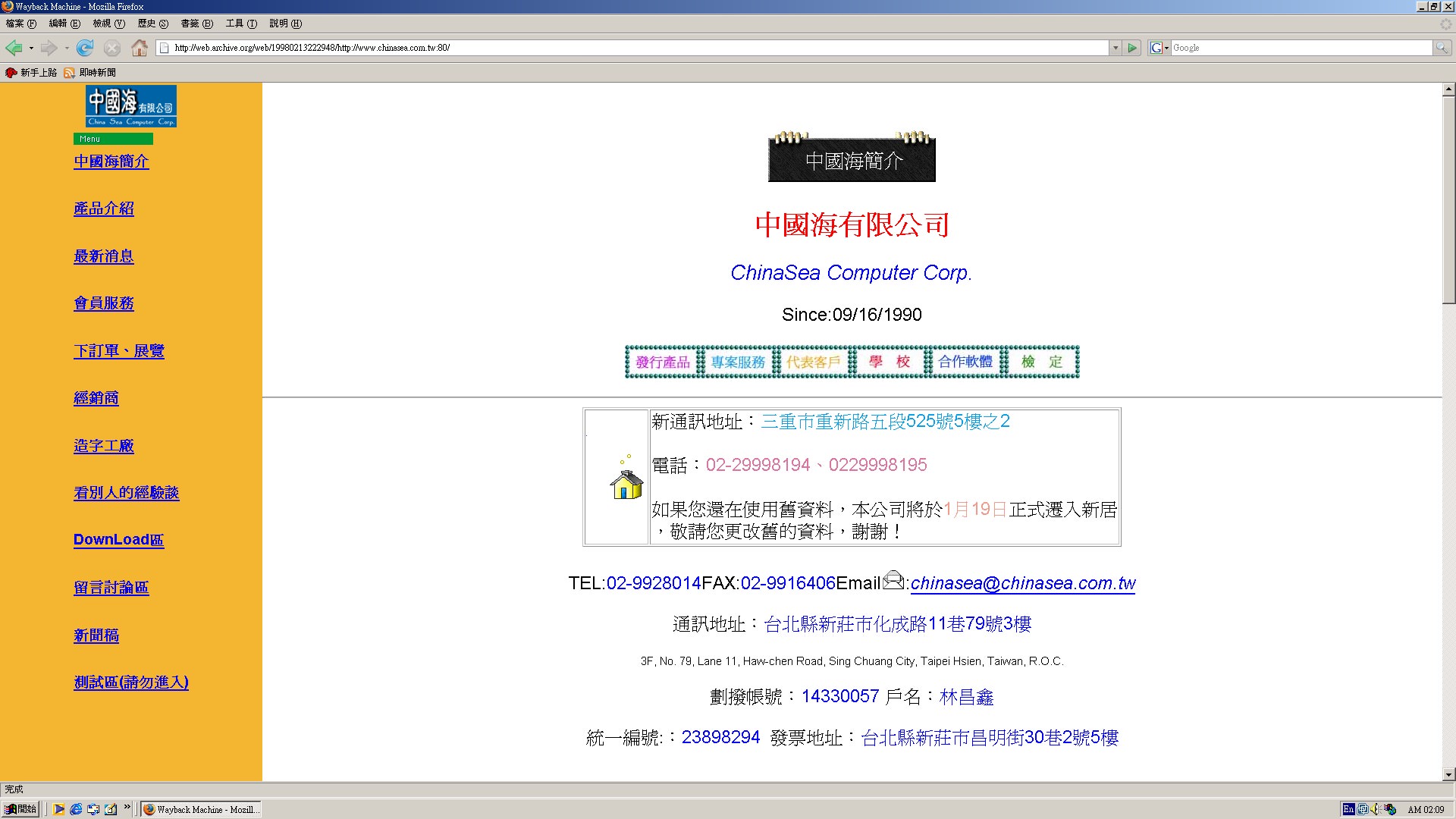Click the chinasea@chinasea.com.tw email link
Image resolution: width=1456 pixels, height=819 pixels.
(1022, 583)
